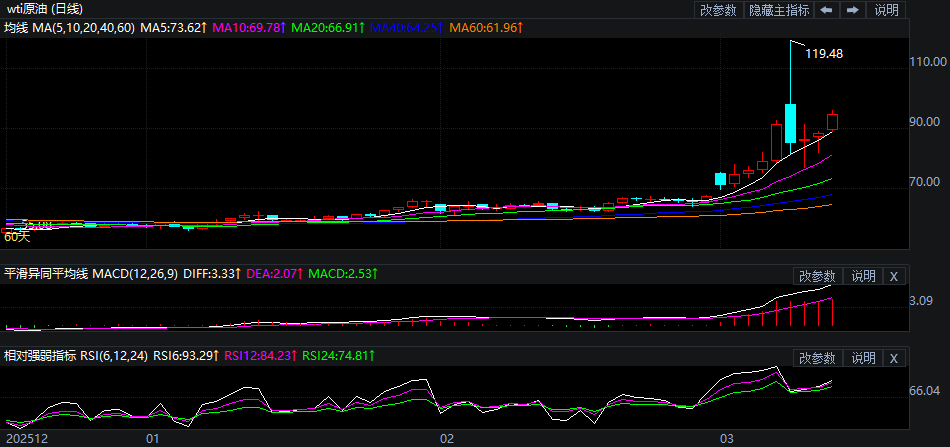This screenshot has height=447, width=950.
Task: Toggle 隐藏主指标 to hide main indicator
Action: tap(779, 10)
